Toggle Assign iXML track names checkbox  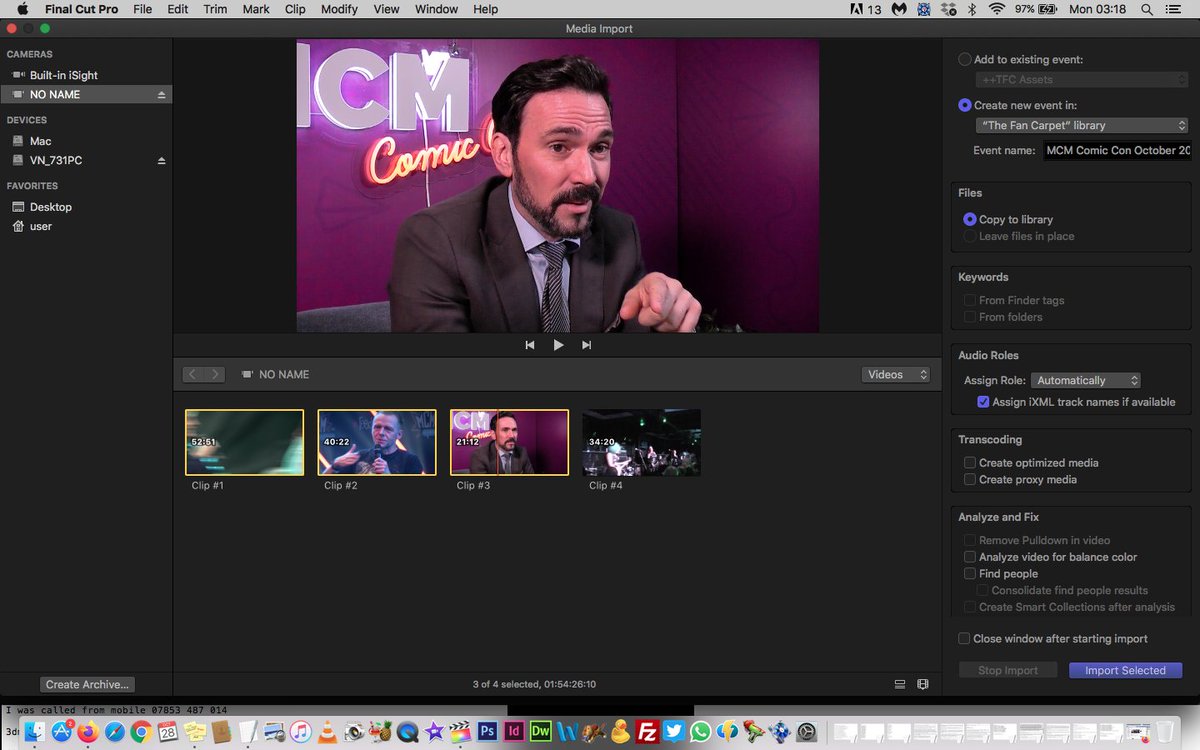[983, 402]
